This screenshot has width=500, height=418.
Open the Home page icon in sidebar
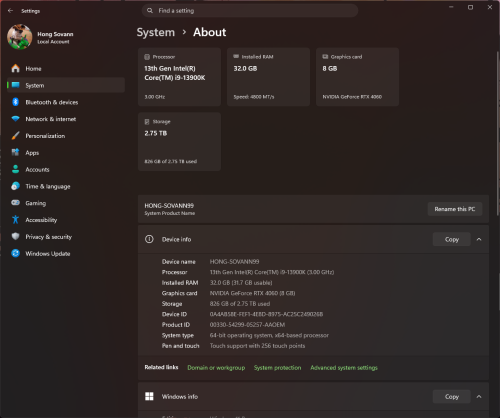coord(15,68)
